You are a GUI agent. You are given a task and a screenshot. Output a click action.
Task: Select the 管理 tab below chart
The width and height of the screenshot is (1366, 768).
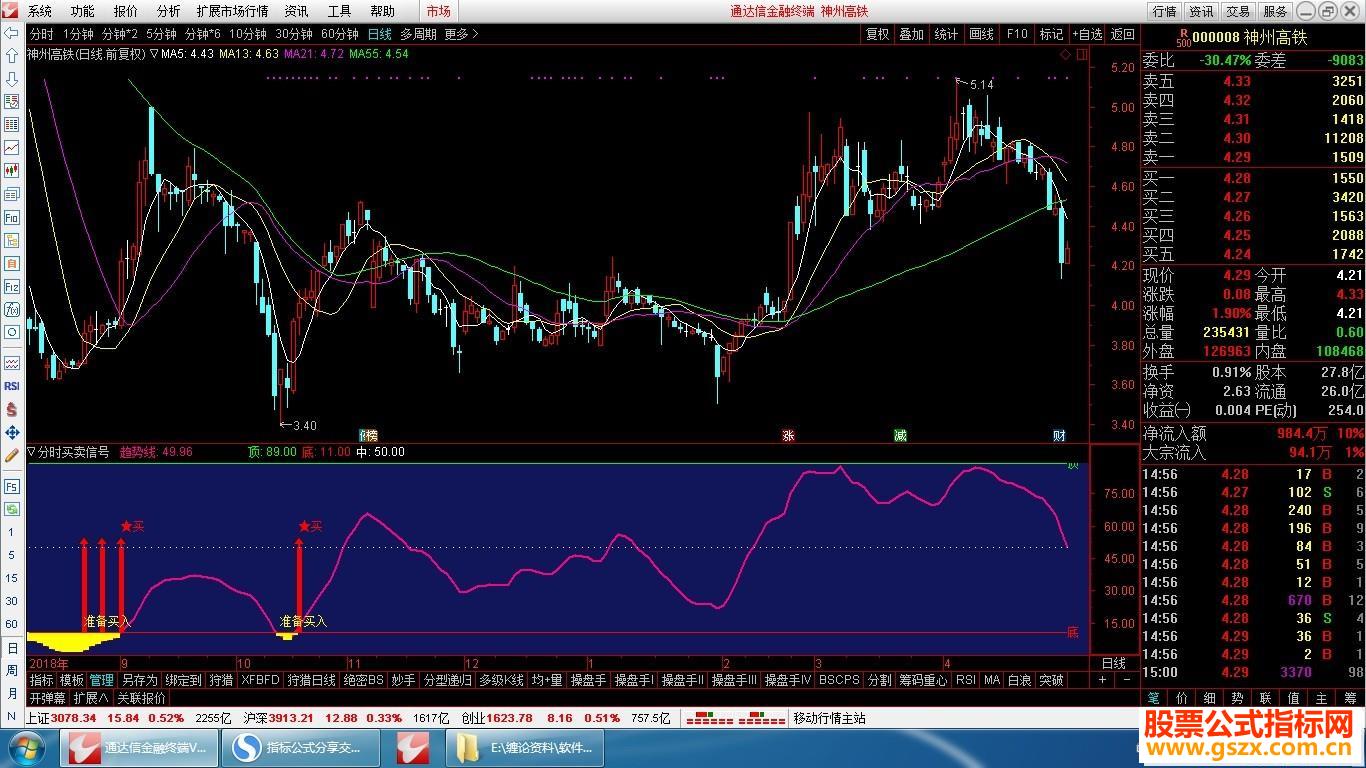point(102,680)
